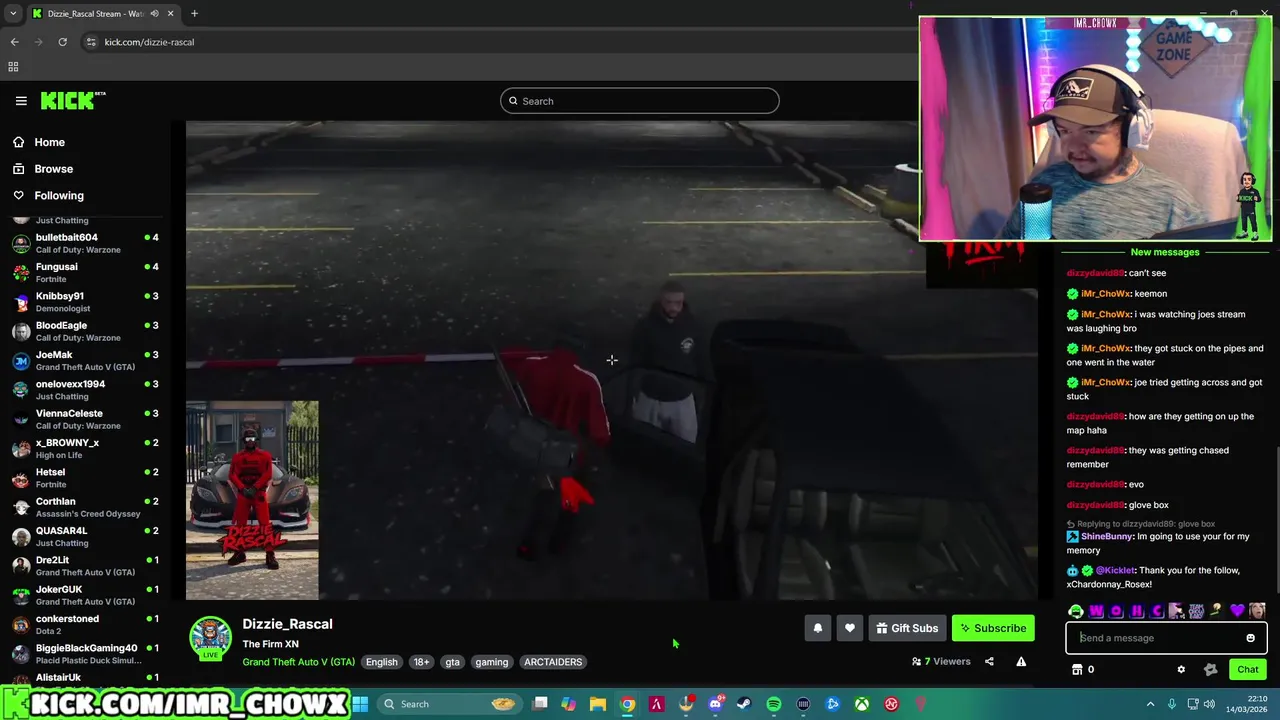
Task: Open Spotify from taskbar
Action: click(x=774, y=704)
